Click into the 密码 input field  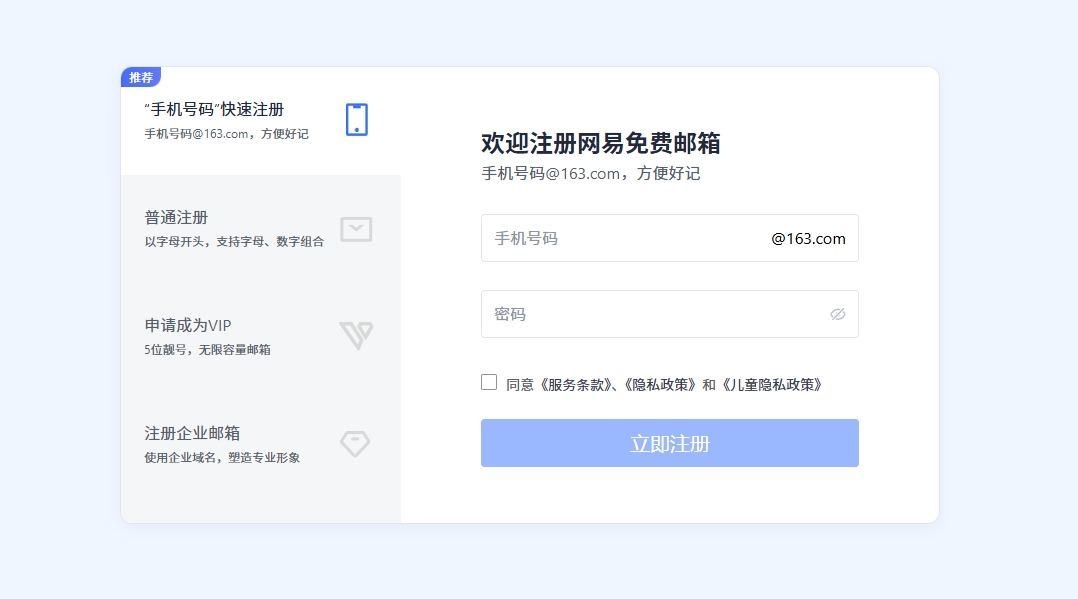(650, 314)
